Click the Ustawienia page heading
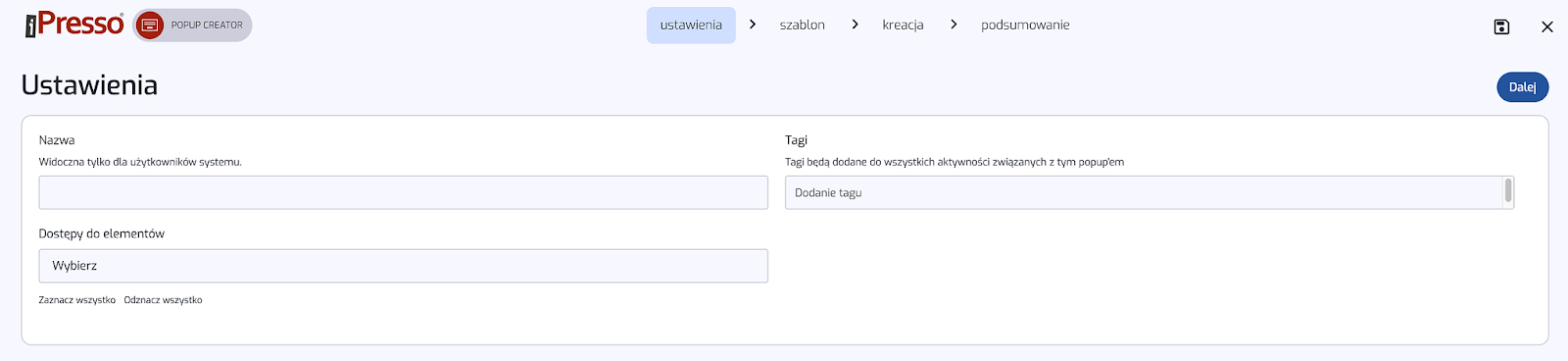The height and width of the screenshot is (361, 1568). (x=89, y=85)
